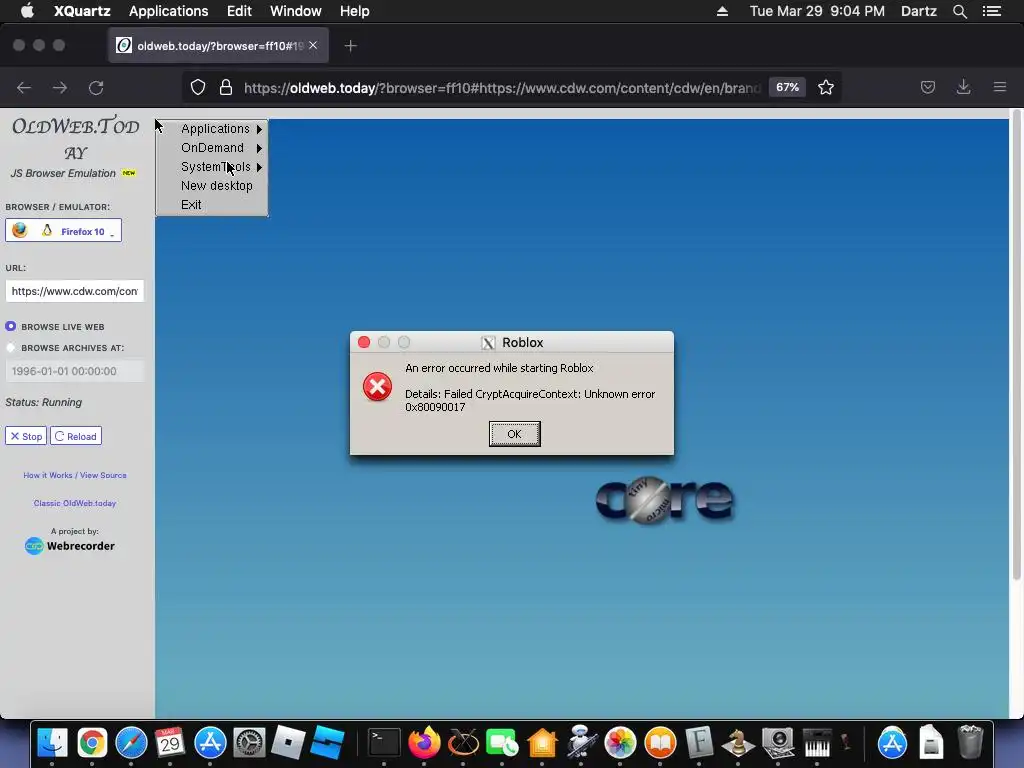Open Trash in the dock
1024x768 pixels.
click(x=970, y=743)
